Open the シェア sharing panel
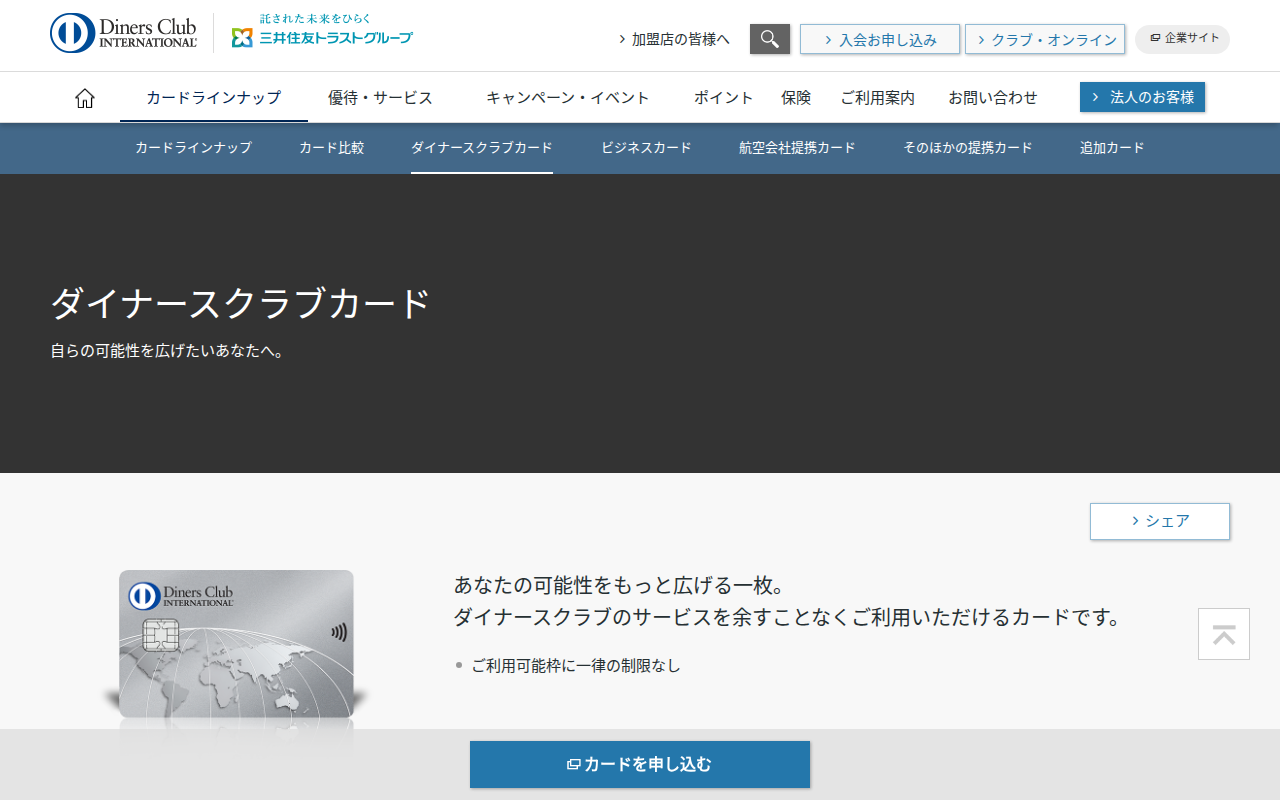The height and width of the screenshot is (800, 1280). (x=1159, y=521)
